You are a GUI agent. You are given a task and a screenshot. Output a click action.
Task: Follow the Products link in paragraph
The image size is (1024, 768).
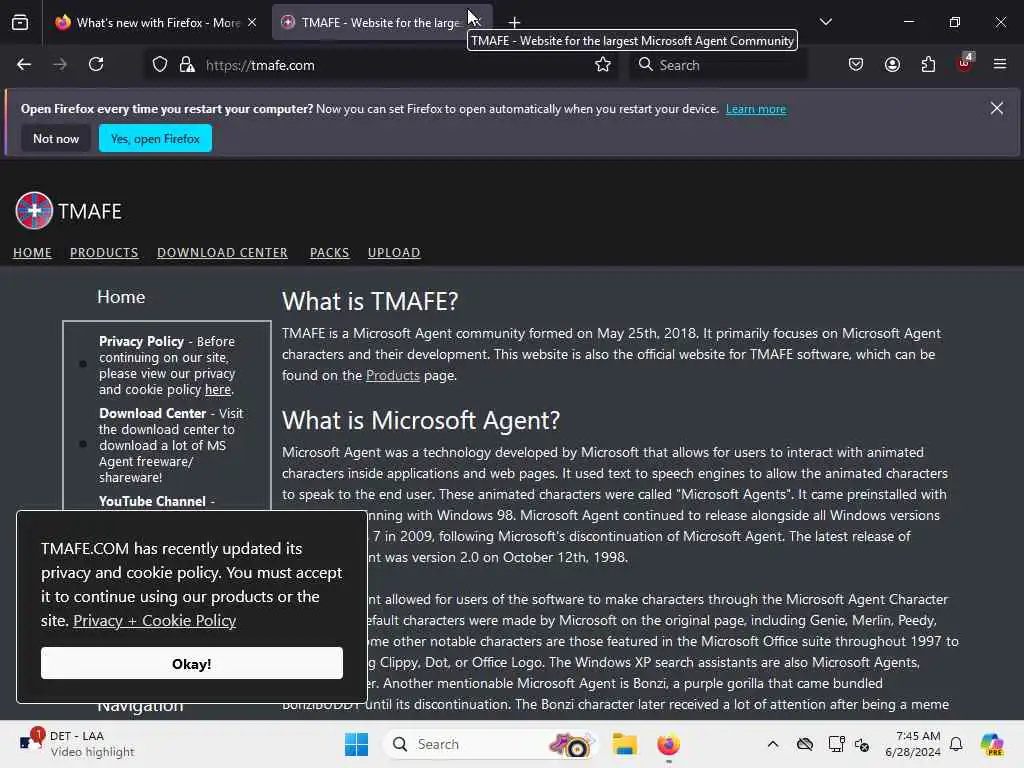point(392,376)
